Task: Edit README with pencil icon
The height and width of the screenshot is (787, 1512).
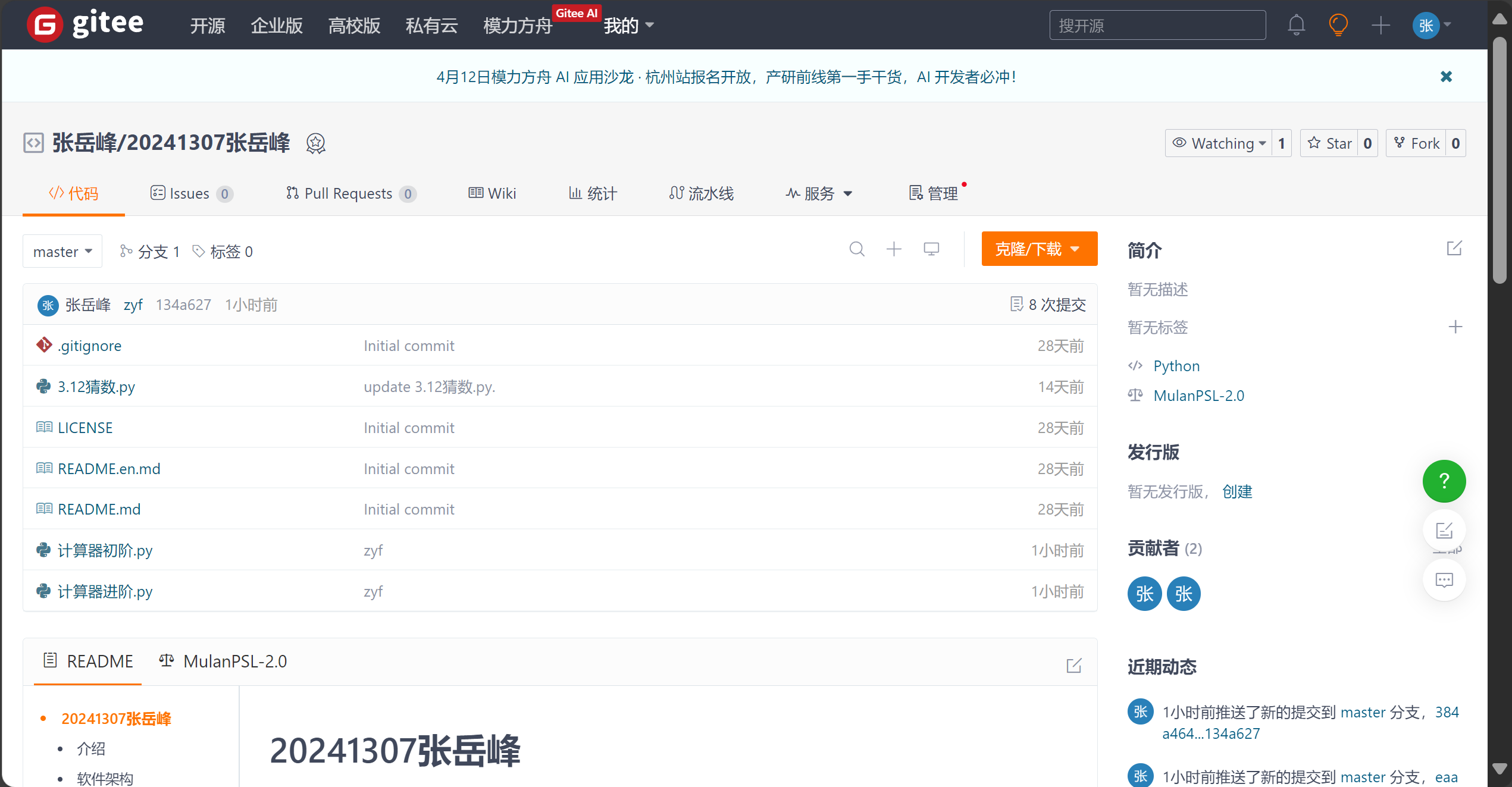Action: (1073, 666)
